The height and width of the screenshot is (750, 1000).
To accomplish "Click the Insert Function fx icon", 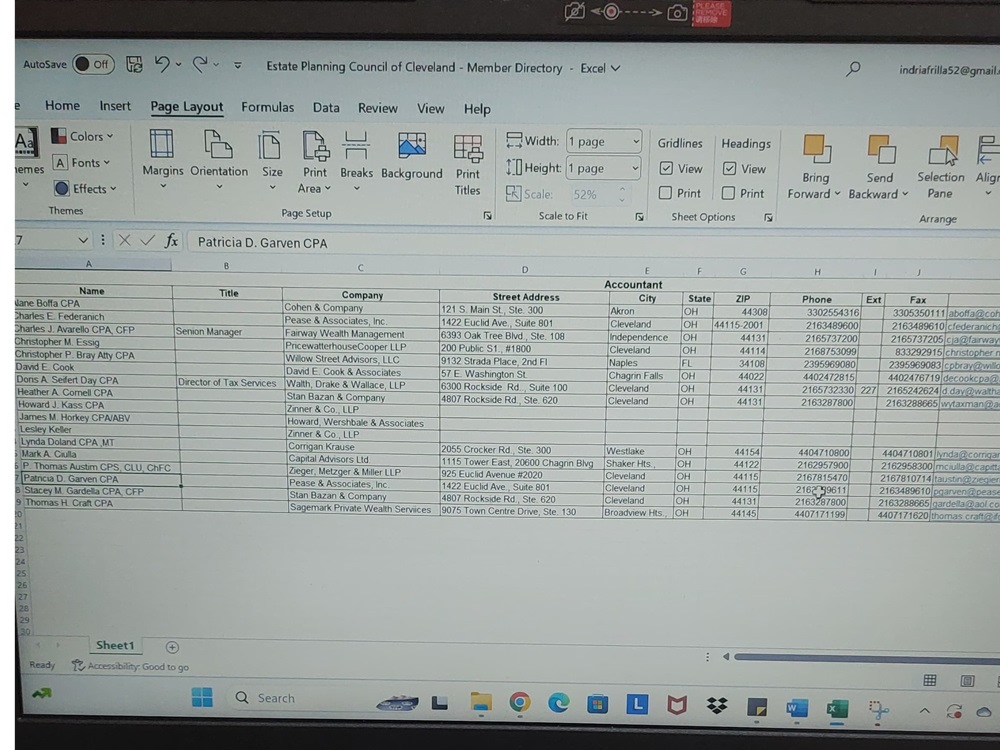I will coord(171,240).
